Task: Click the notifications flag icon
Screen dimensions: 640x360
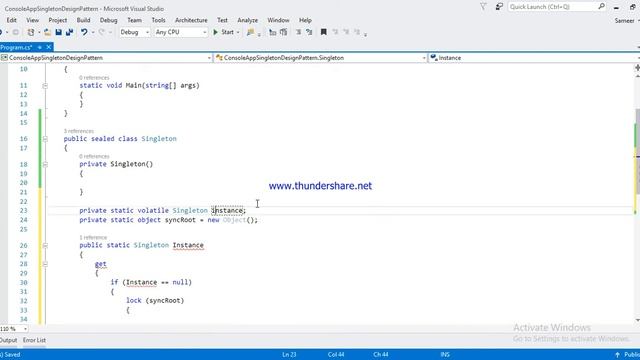Action: pos(483,7)
